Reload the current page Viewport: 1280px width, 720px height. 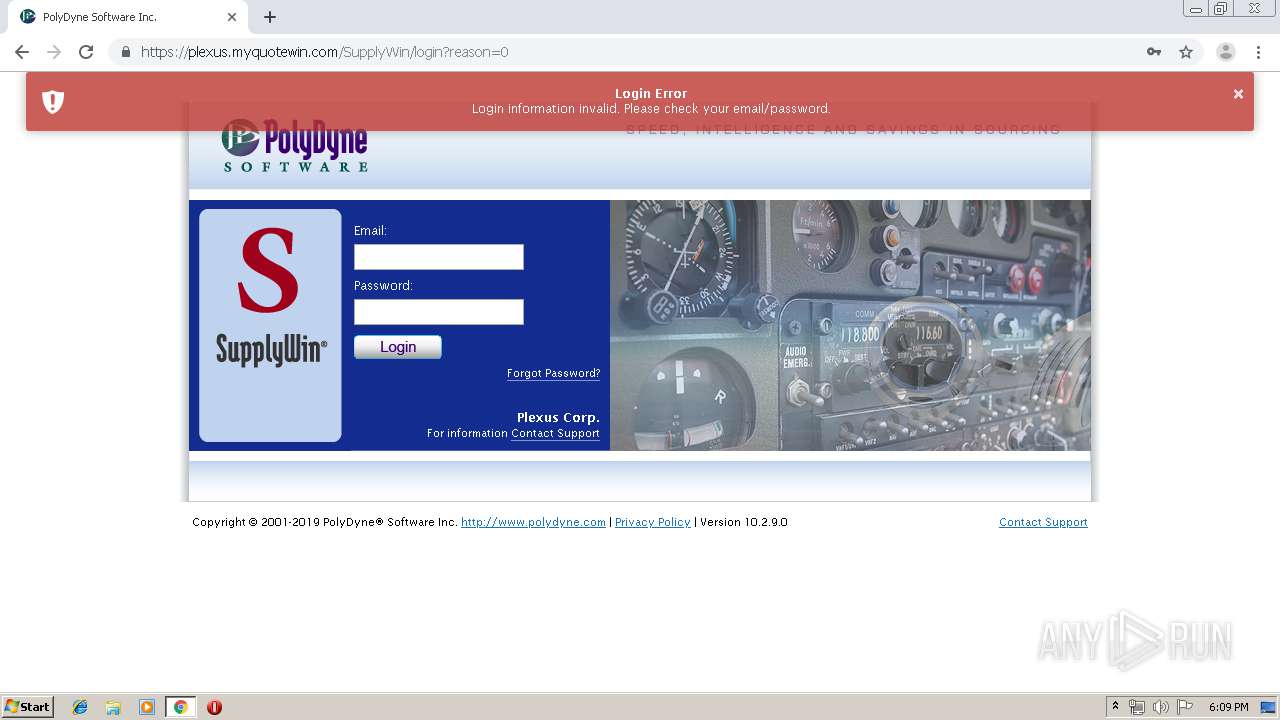pyautogui.click(x=86, y=52)
